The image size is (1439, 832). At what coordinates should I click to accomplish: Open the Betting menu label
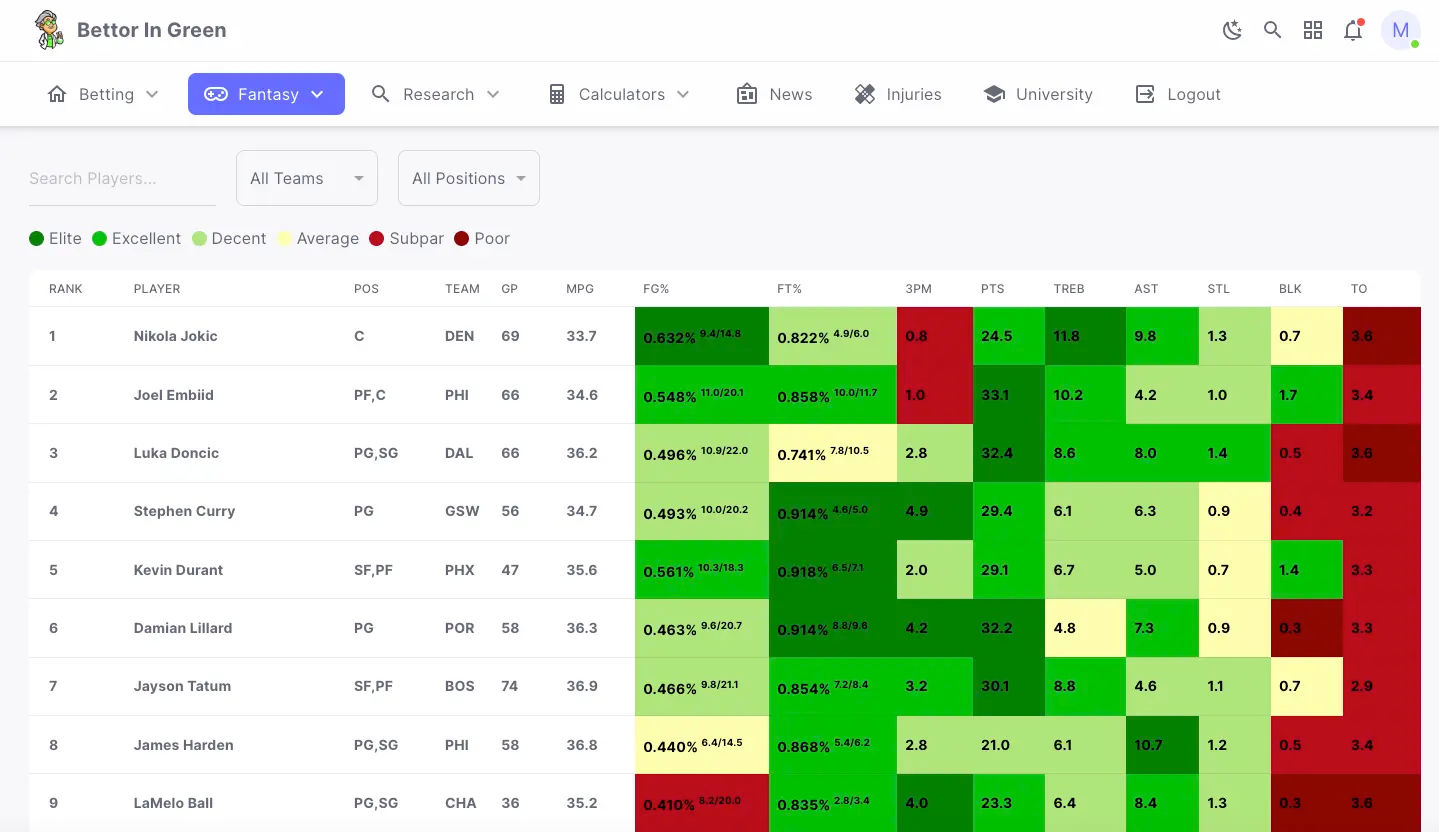(x=106, y=94)
